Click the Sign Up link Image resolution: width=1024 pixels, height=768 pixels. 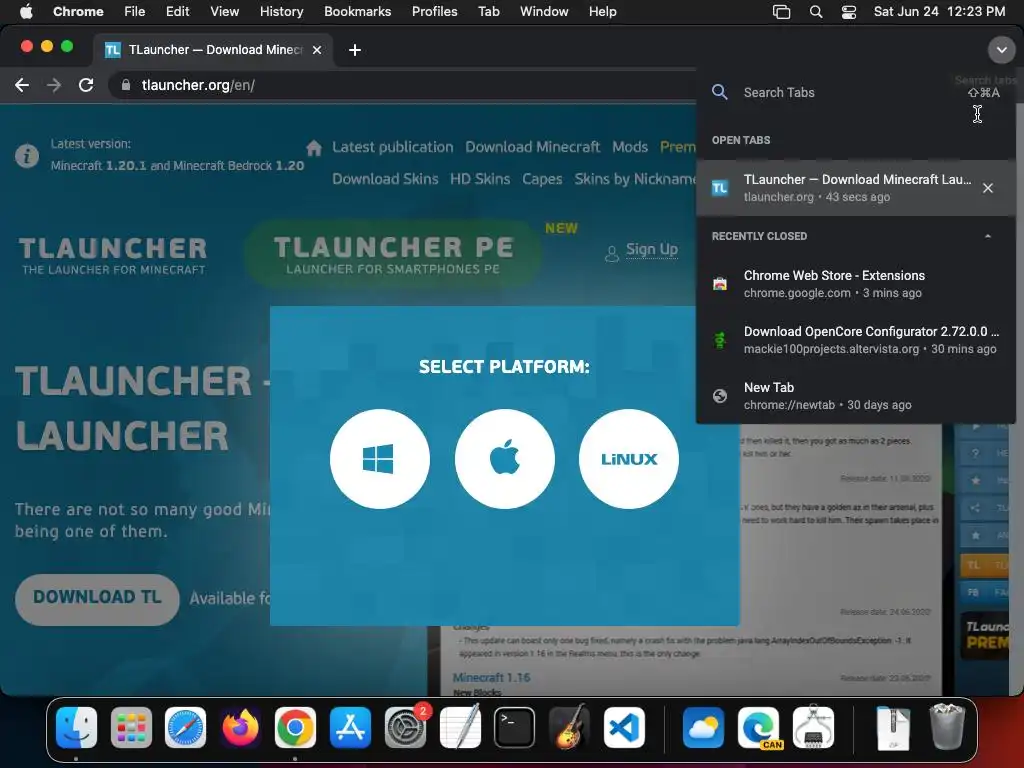coord(651,249)
